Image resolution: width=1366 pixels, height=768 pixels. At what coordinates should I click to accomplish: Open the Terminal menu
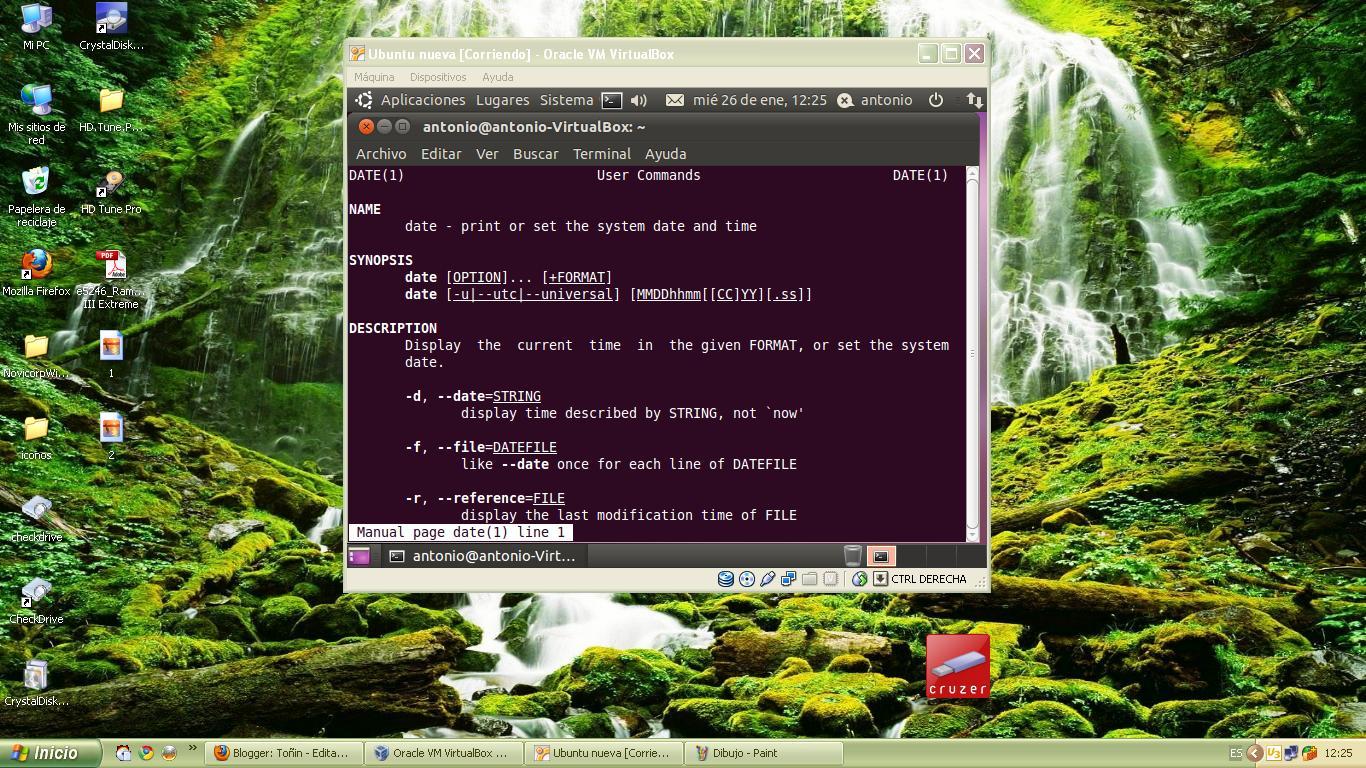(x=602, y=154)
